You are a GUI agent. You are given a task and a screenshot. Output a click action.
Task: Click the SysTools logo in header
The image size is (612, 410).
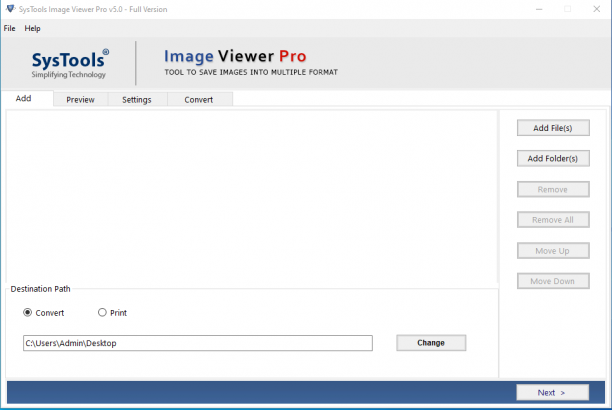pos(69,63)
